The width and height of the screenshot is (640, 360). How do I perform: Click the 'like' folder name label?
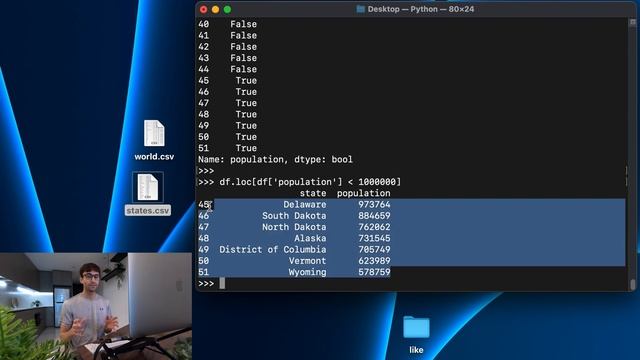tap(416, 350)
